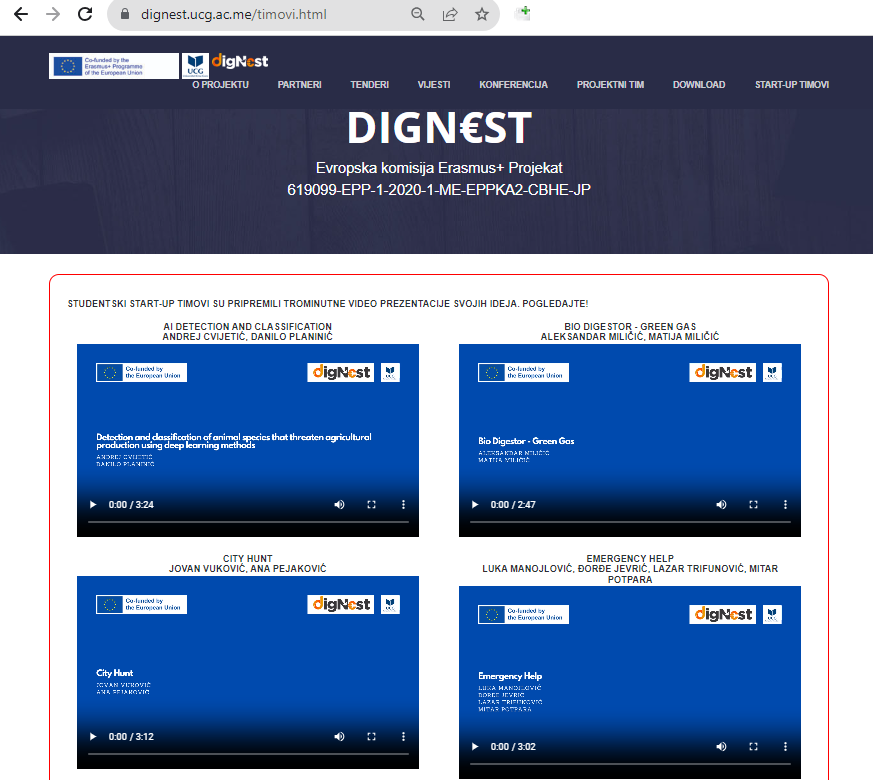Click the '0:00 / 3:02' time display
873x780 pixels.
tap(513, 747)
